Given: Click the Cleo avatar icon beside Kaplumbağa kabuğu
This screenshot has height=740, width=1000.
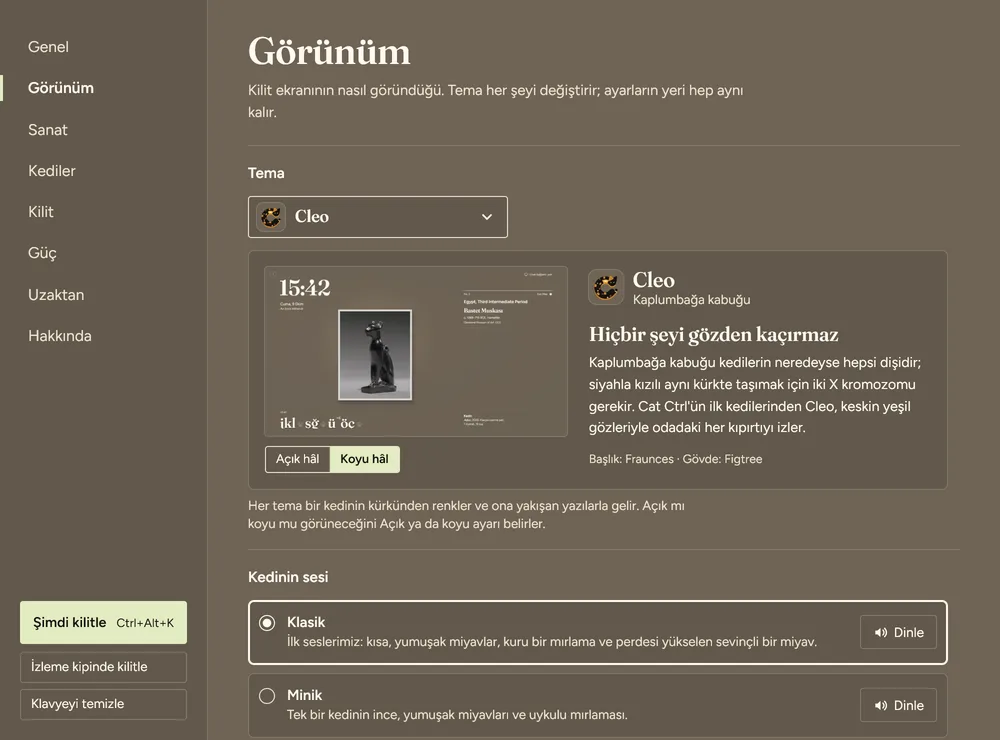Looking at the screenshot, I should 606,287.
